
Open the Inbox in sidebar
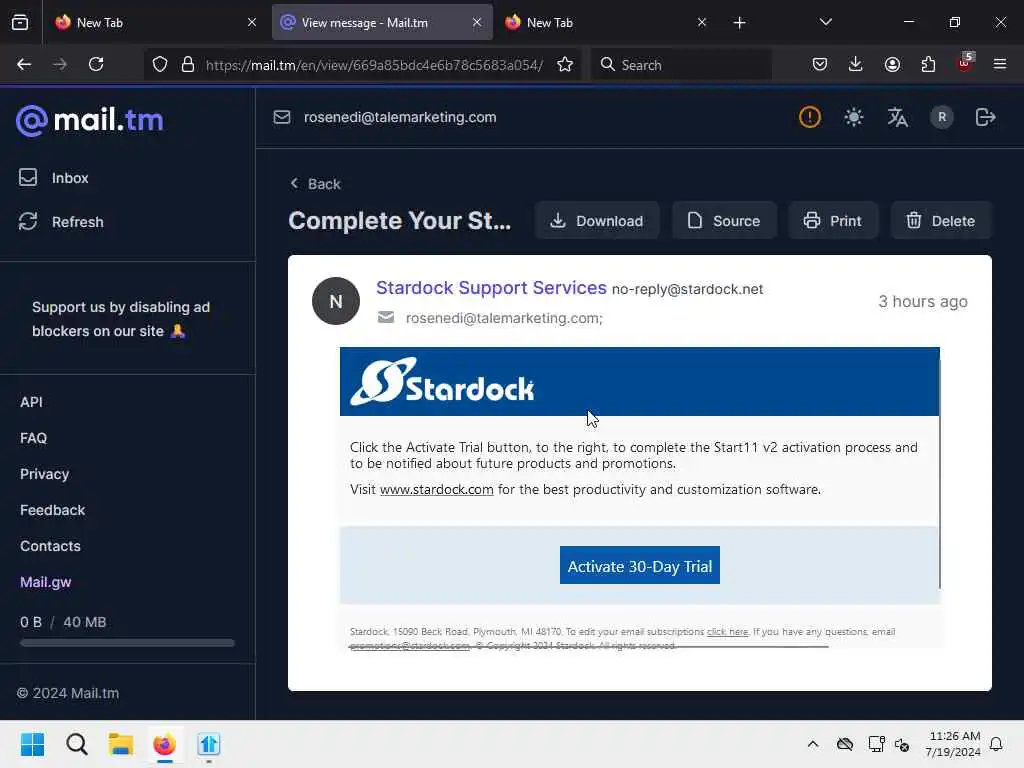click(54, 178)
